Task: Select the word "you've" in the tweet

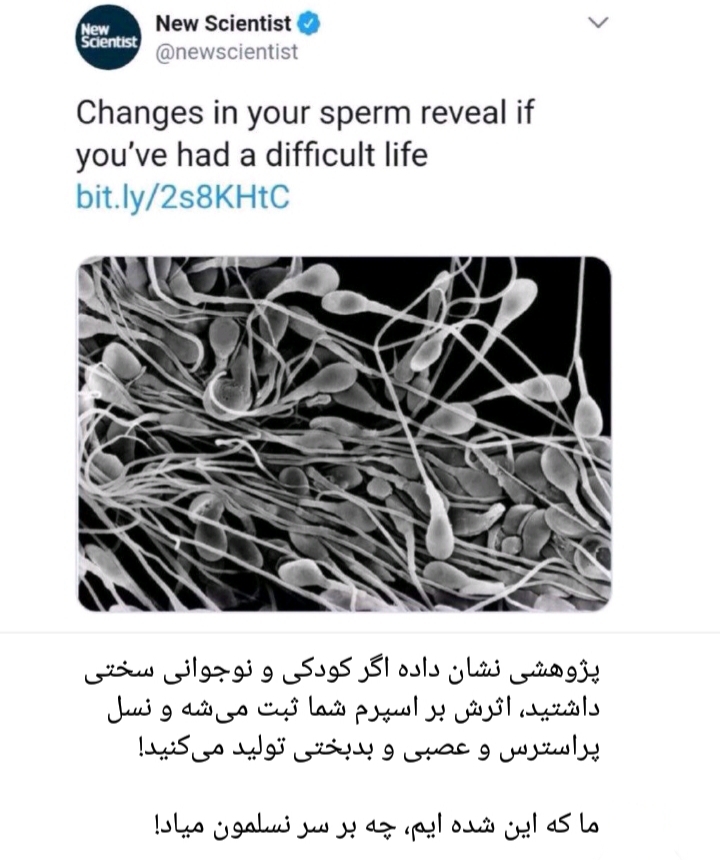Action: click(x=121, y=155)
